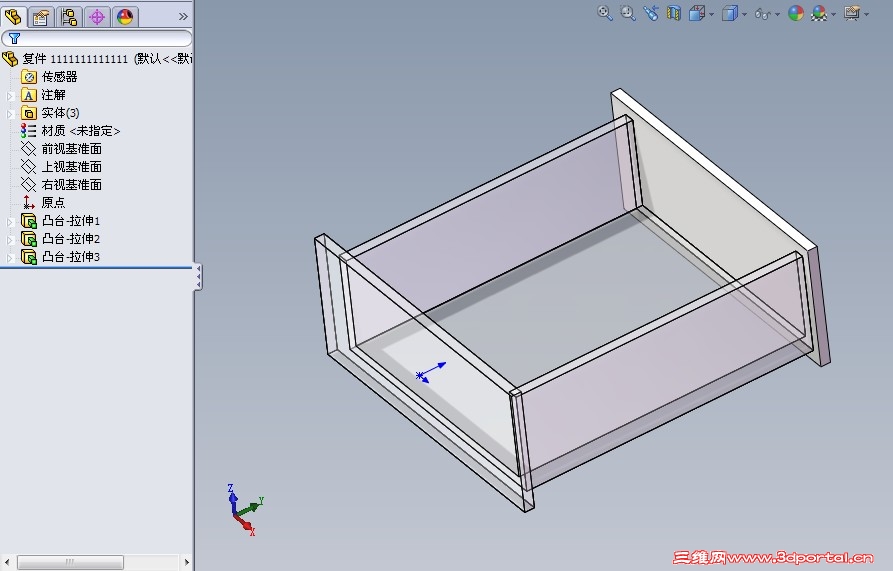Expand the 凸台-拉伸1 feature
The image size is (893, 571).
[10, 222]
